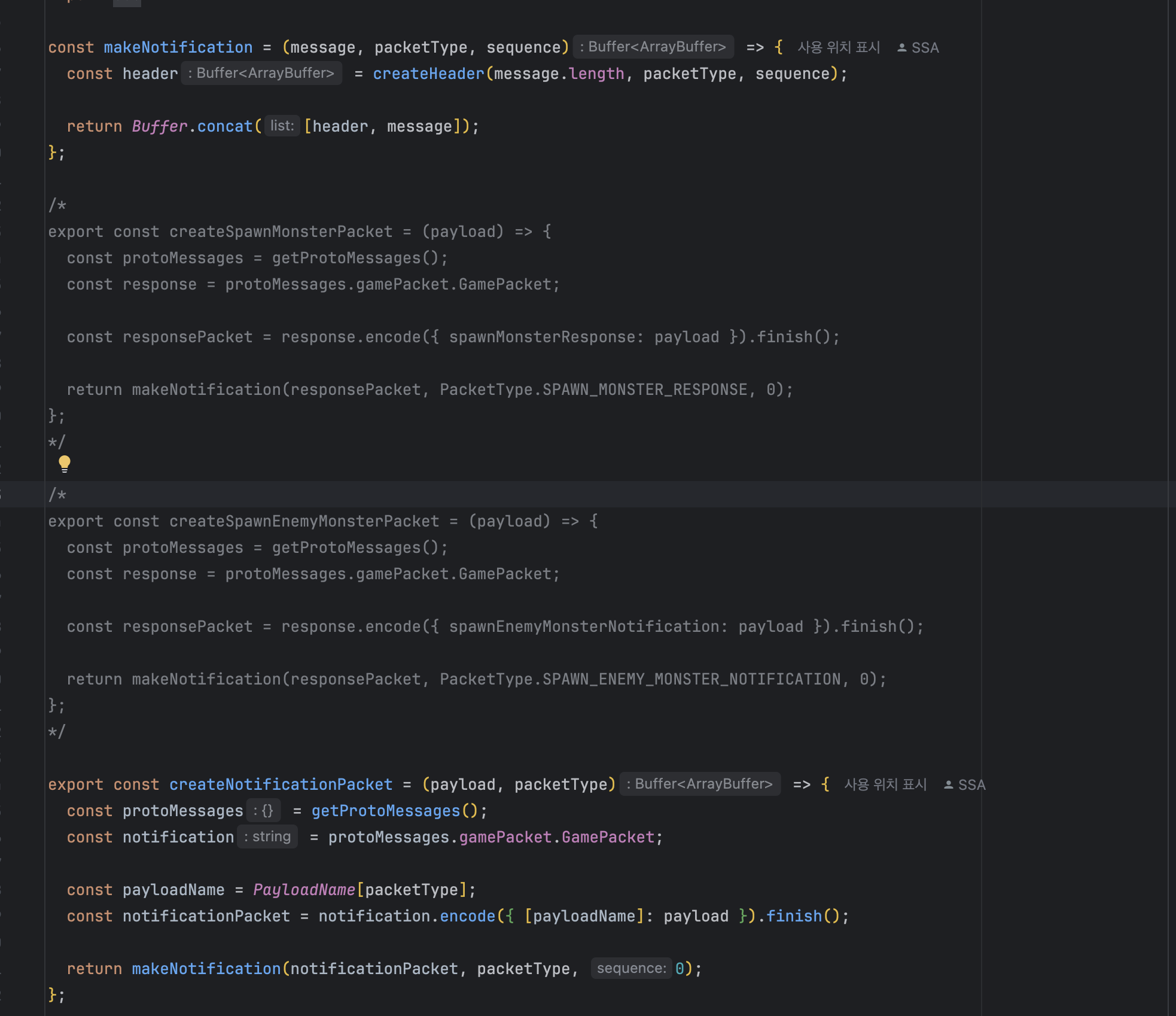This screenshot has width=1176, height=1016.
Task: Click SPAWN_MONSTER_RESPONSE constant in the comment
Action: (x=645, y=390)
